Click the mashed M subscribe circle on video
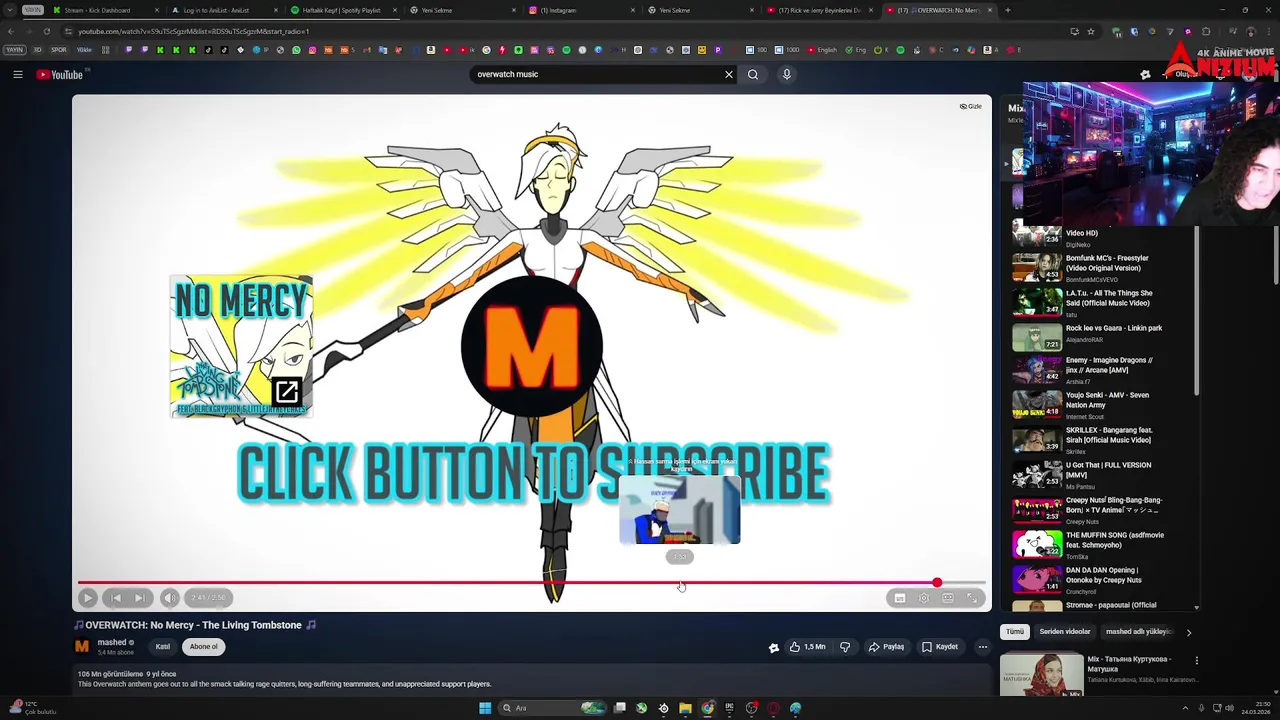 (x=531, y=346)
